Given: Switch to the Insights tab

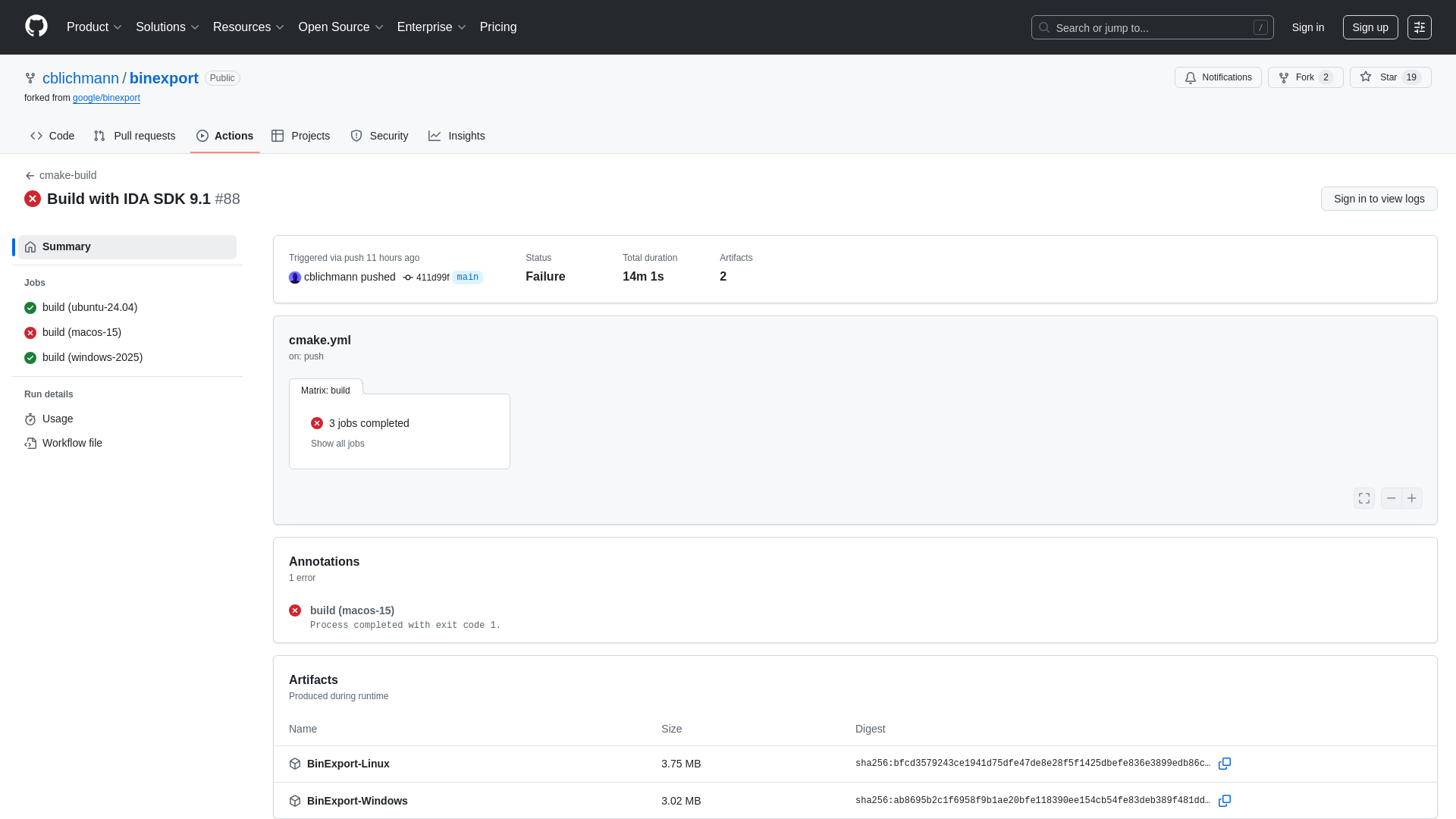Looking at the screenshot, I should click(457, 136).
